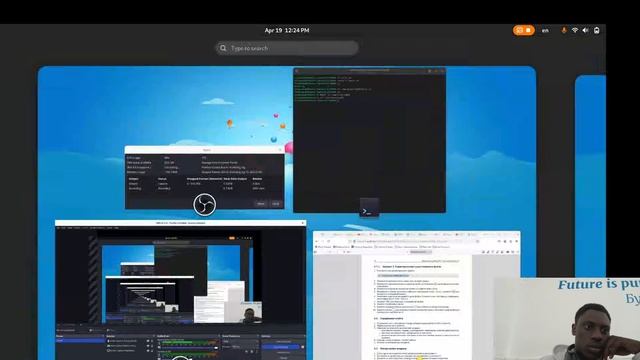Click the OBS logo badge on Stats window
The height and width of the screenshot is (360, 640).
pyautogui.click(x=204, y=204)
